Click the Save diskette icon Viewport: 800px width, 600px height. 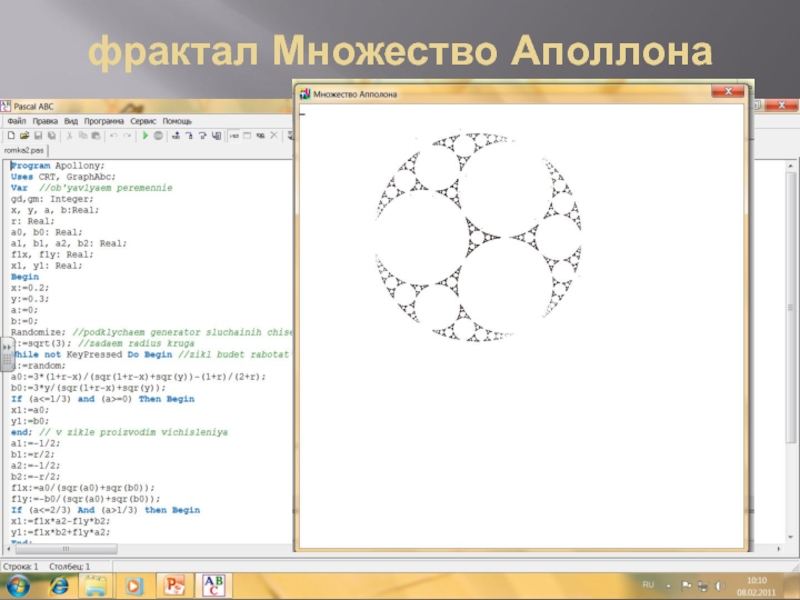[x=37, y=135]
